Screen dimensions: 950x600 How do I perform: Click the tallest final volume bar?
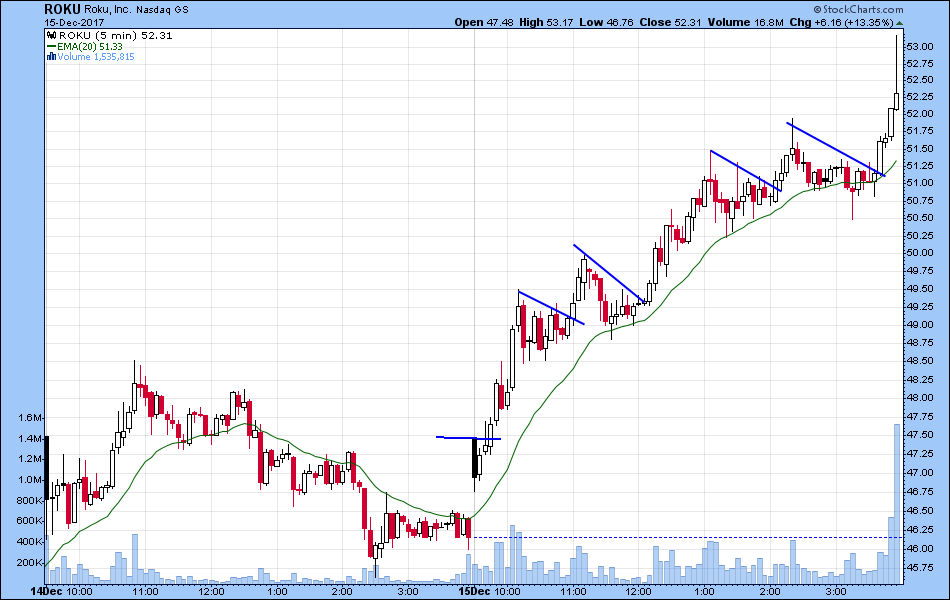pos(897,504)
